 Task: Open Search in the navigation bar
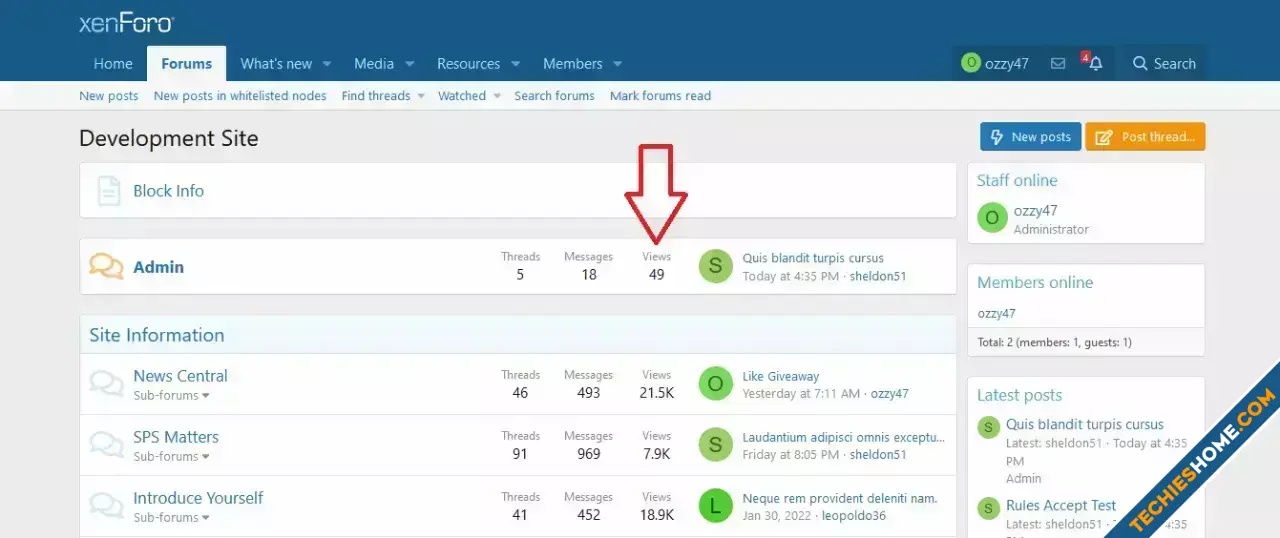coord(1164,63)
